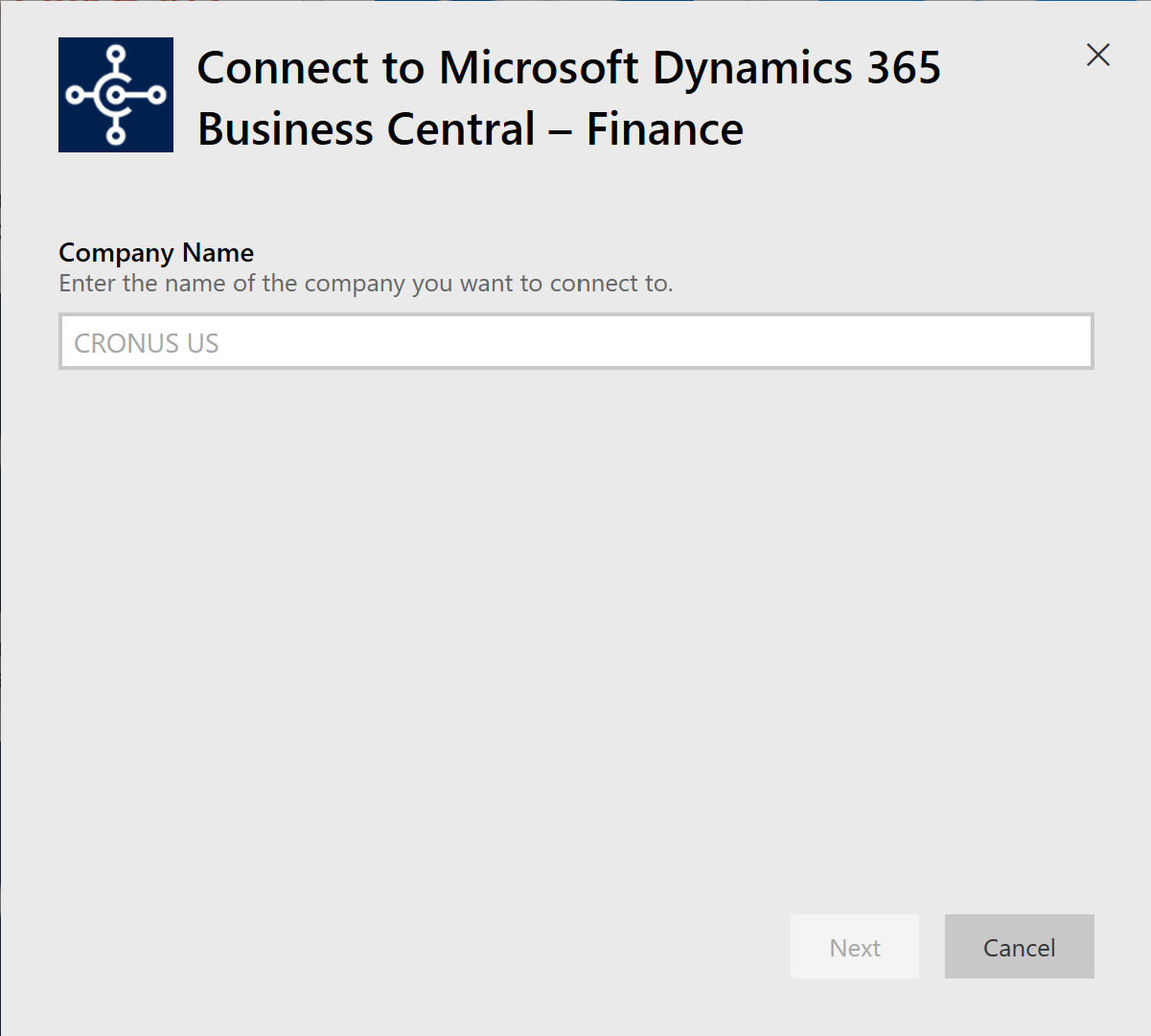The width and height of the screenshot is (1151, 1036).
Task: Click the disabled Next button
Action: click(854, 946)
